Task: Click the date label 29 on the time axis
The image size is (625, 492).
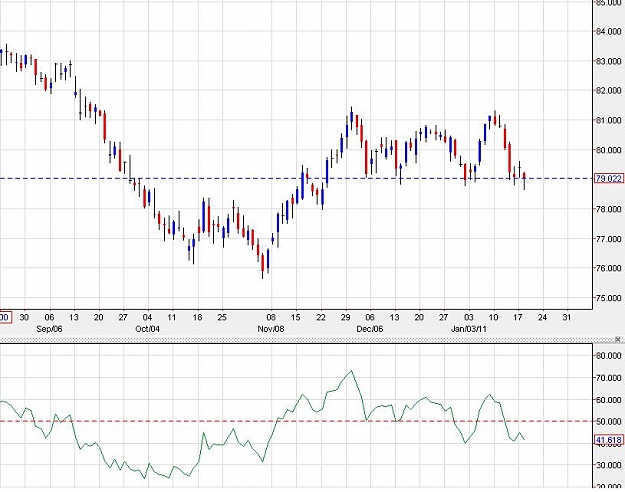Action: point(345,317)
